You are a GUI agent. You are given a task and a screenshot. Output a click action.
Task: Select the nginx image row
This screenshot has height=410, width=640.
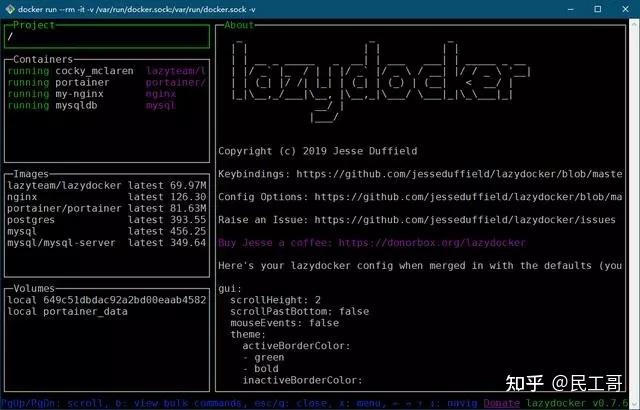107,197
